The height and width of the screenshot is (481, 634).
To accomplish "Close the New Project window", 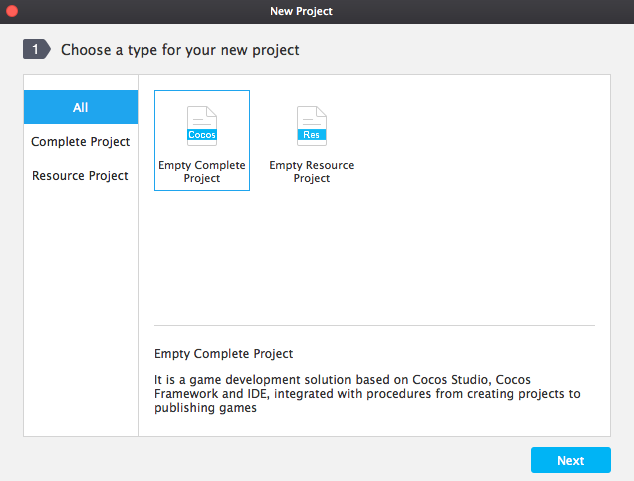I will (12, 11).
